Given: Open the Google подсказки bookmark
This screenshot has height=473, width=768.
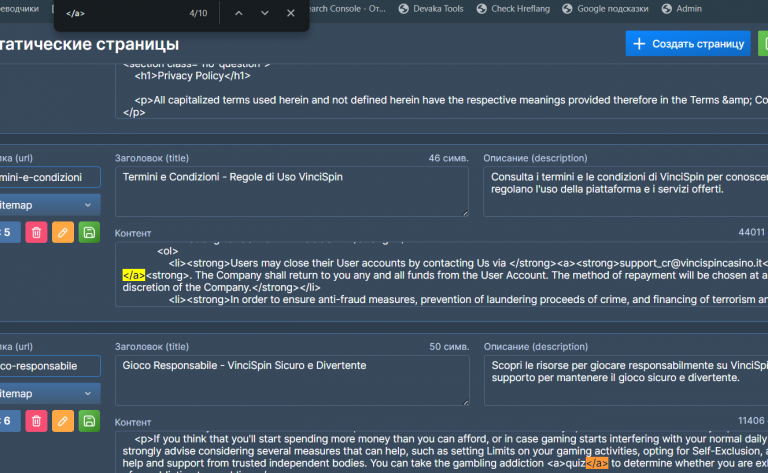Looking at the screenshot, I should coord(605,9).
